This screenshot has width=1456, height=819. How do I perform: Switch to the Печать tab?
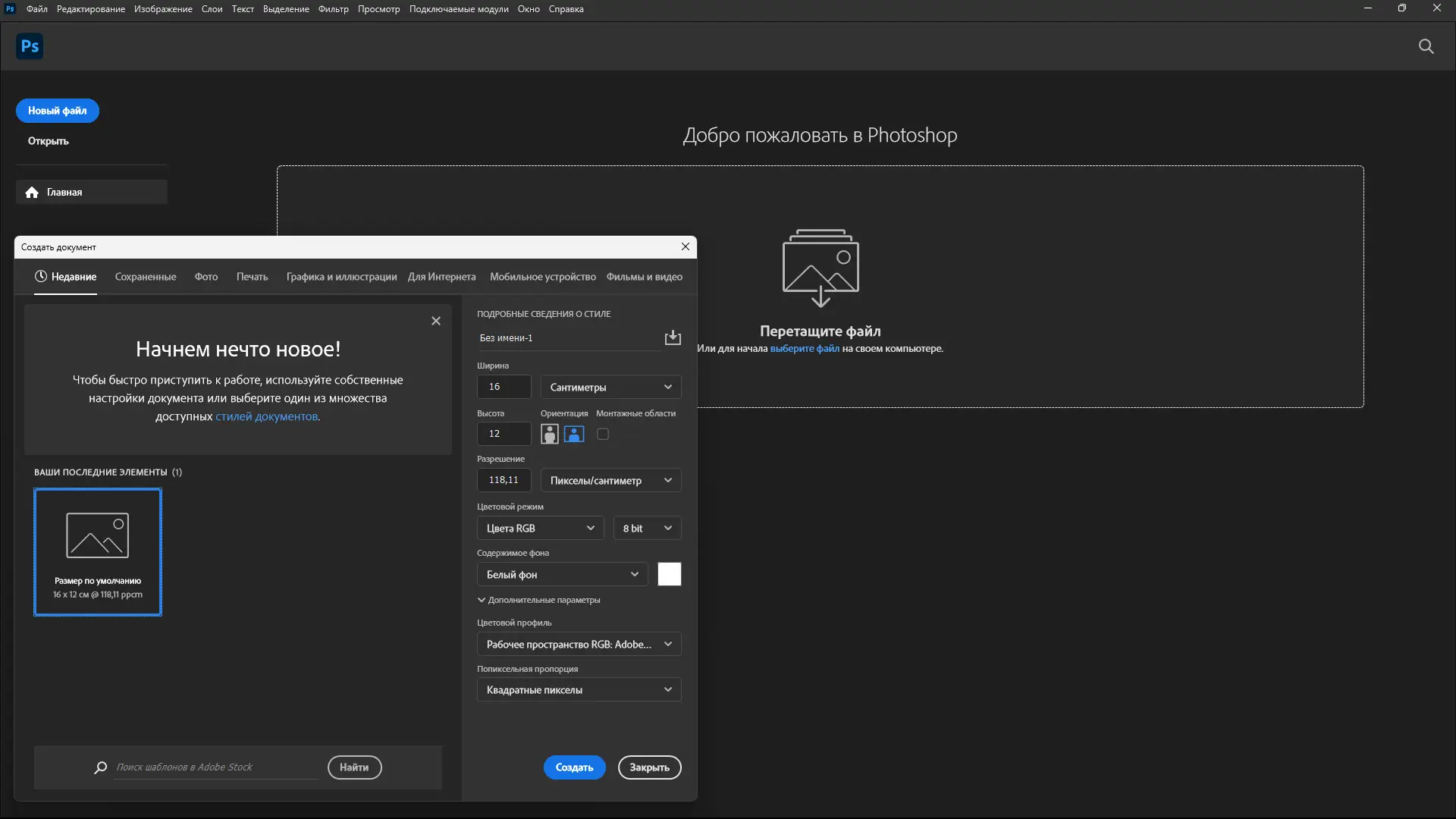(252, 277)
